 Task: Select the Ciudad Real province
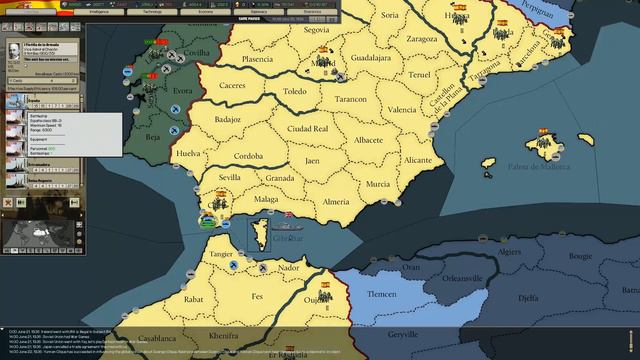308,129
